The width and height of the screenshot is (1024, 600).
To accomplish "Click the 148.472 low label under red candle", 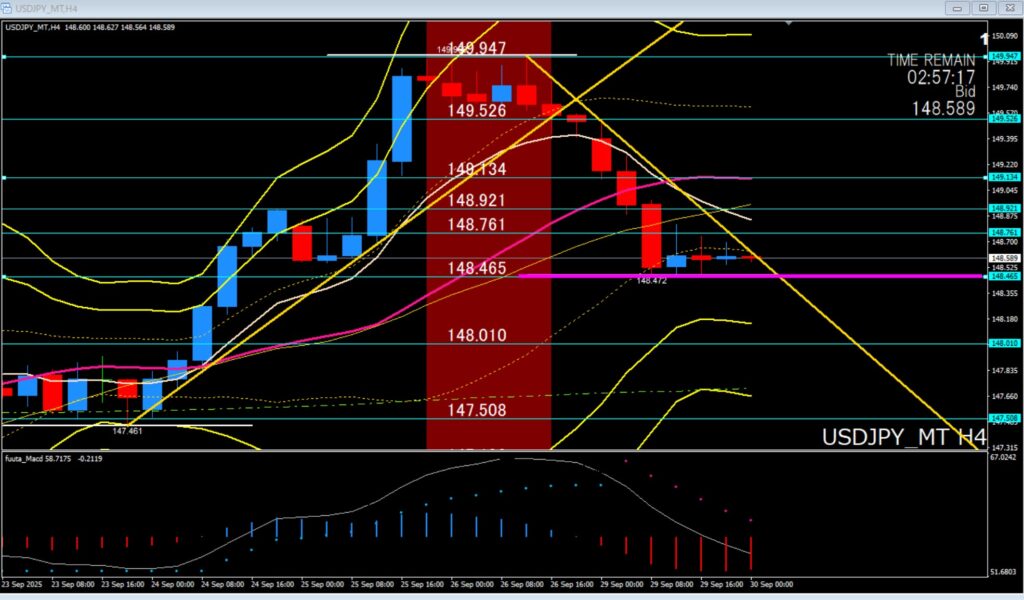I will [x=651, y=281].
